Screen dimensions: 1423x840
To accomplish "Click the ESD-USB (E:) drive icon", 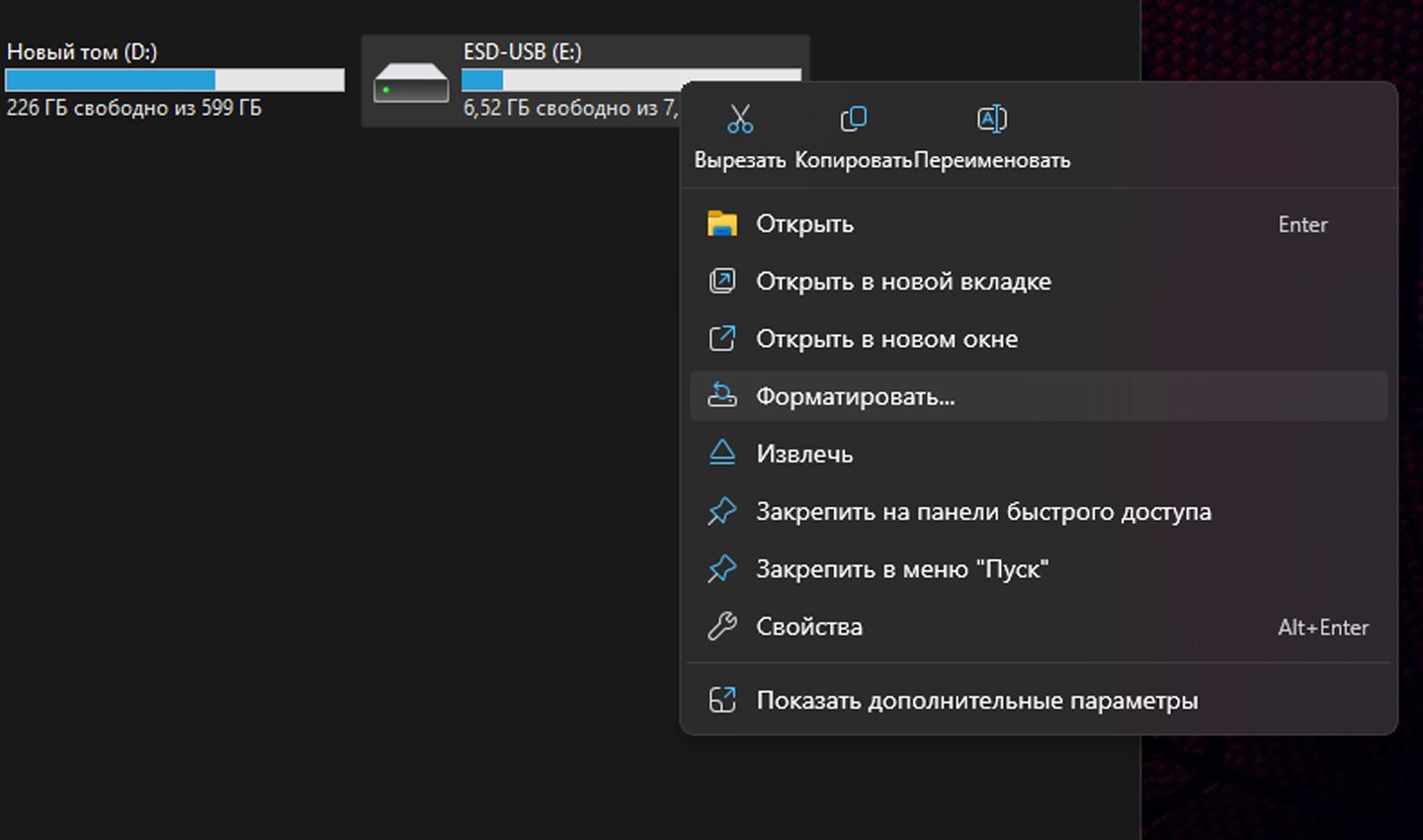I will pyautogui.click(x=411, y=83).
